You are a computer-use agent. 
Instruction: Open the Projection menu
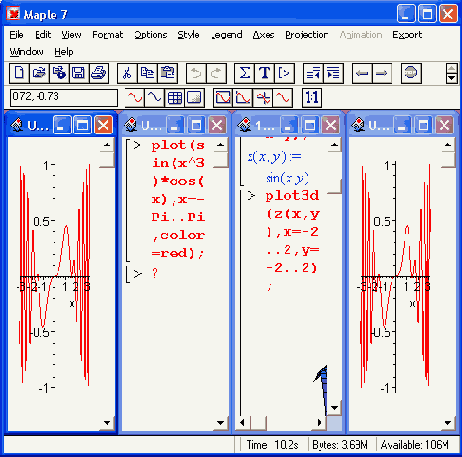(x=306, y=35)
